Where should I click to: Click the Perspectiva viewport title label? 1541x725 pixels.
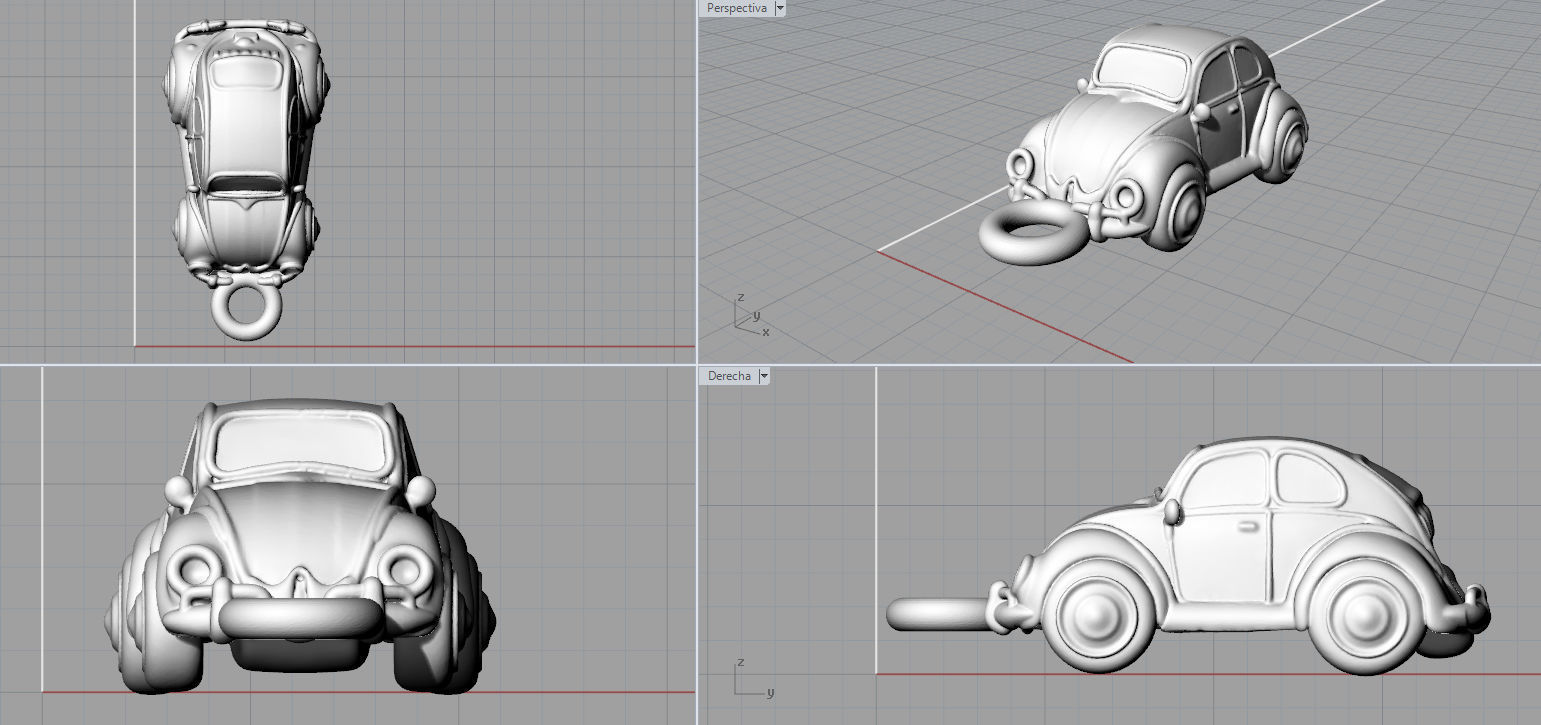pyautogui.click(x=736, y=8)
